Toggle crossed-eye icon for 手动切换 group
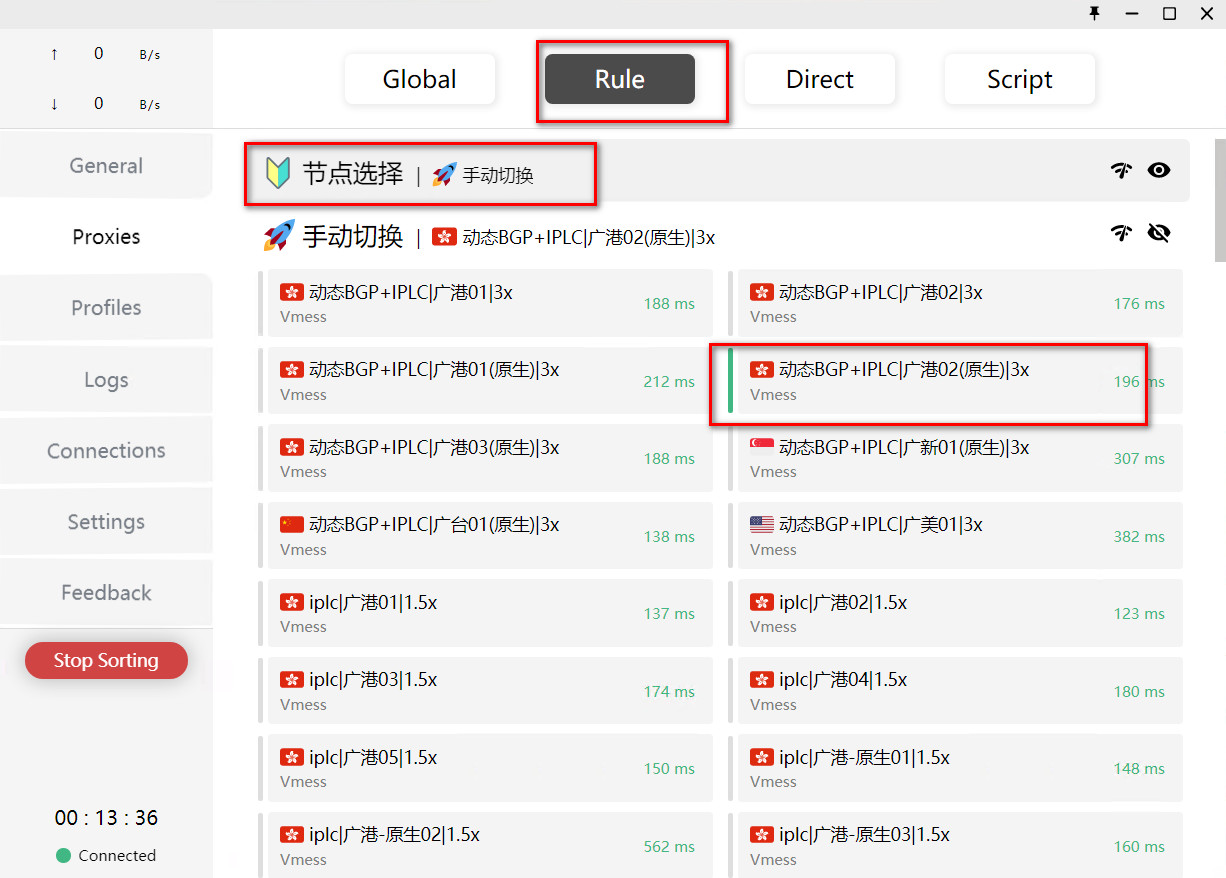Viewport: 1226px width, 878px height. click(1158, 233)
